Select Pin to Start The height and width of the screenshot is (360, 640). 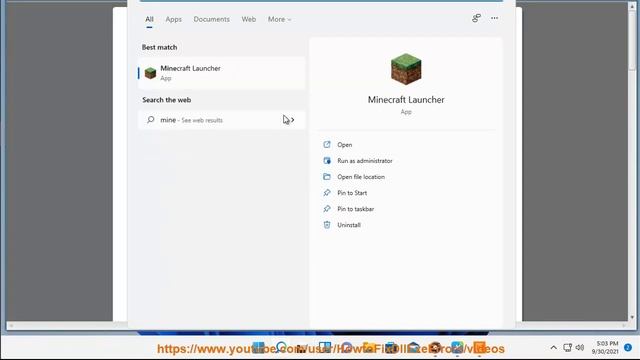click(x=352, y=193)
